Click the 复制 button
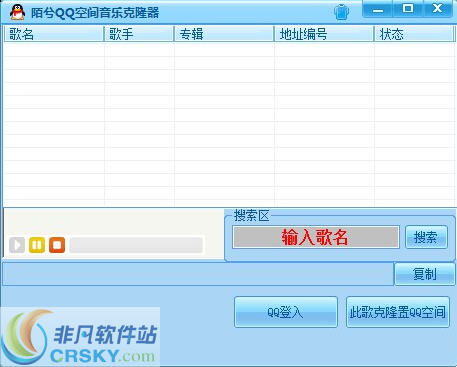Image resolution: width=457 pixels, height=367 pixels. [425, 274]
